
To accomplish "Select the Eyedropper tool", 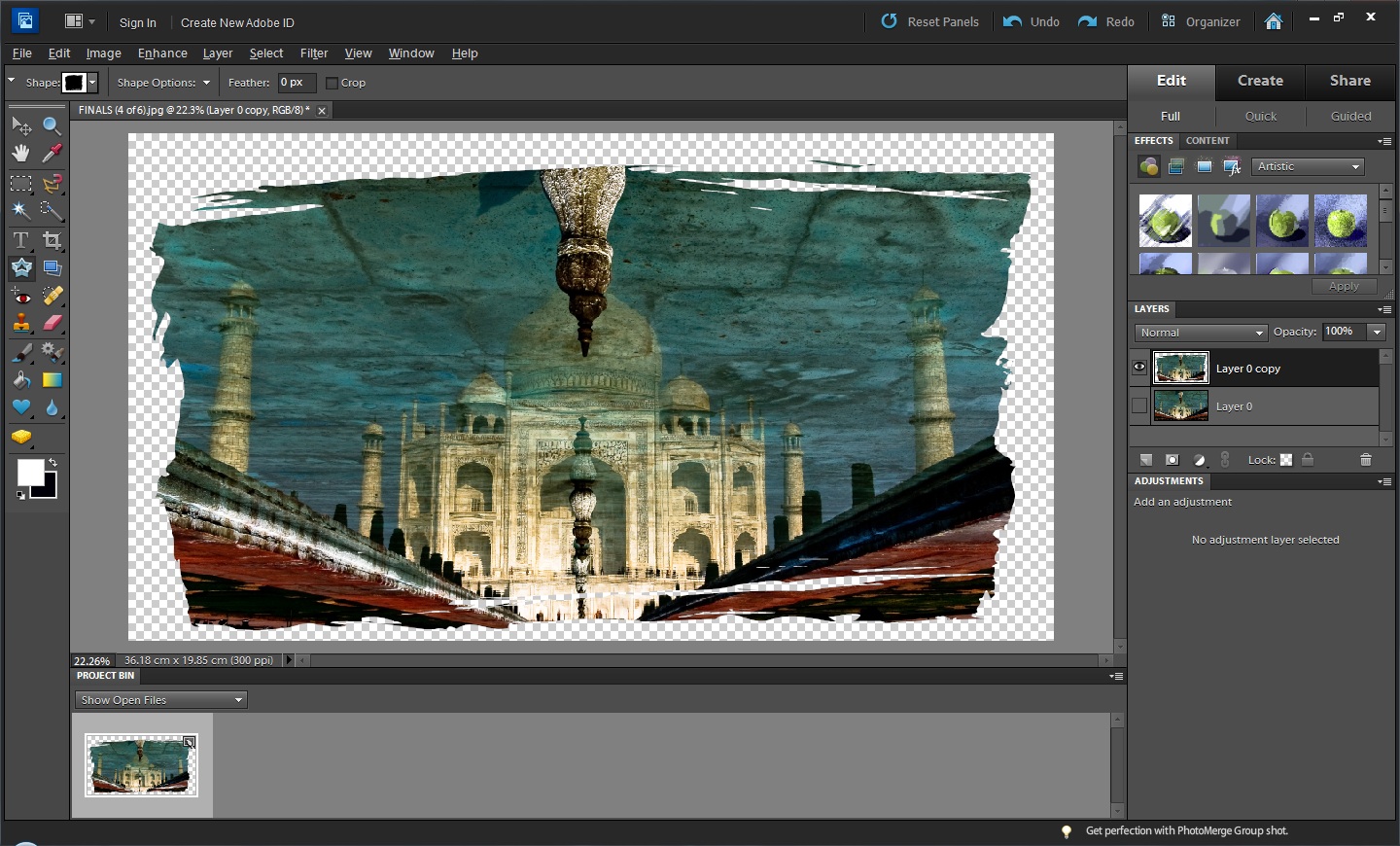I will pos(52,154).
